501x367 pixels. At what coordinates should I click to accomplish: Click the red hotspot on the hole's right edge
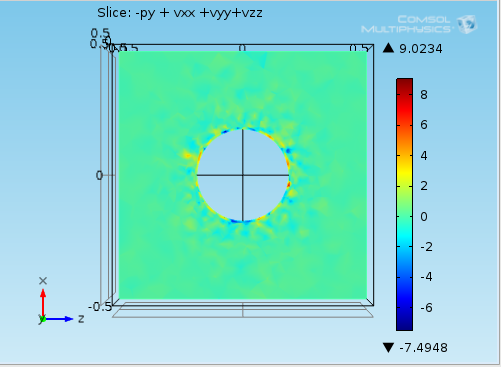pyautogui.click(x=289, y=184)
